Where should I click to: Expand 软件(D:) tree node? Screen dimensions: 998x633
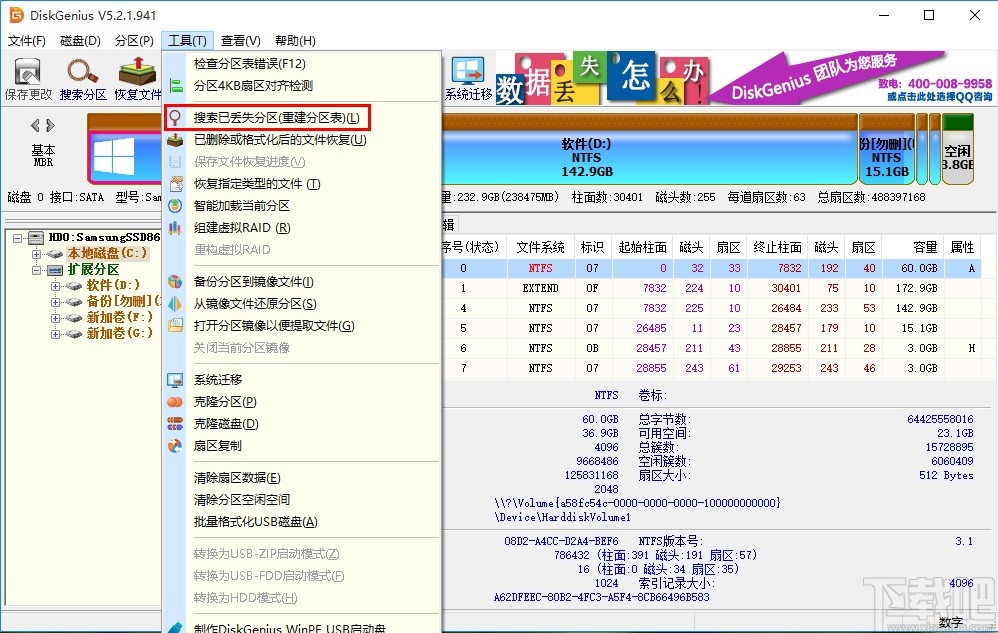point(56,286)
